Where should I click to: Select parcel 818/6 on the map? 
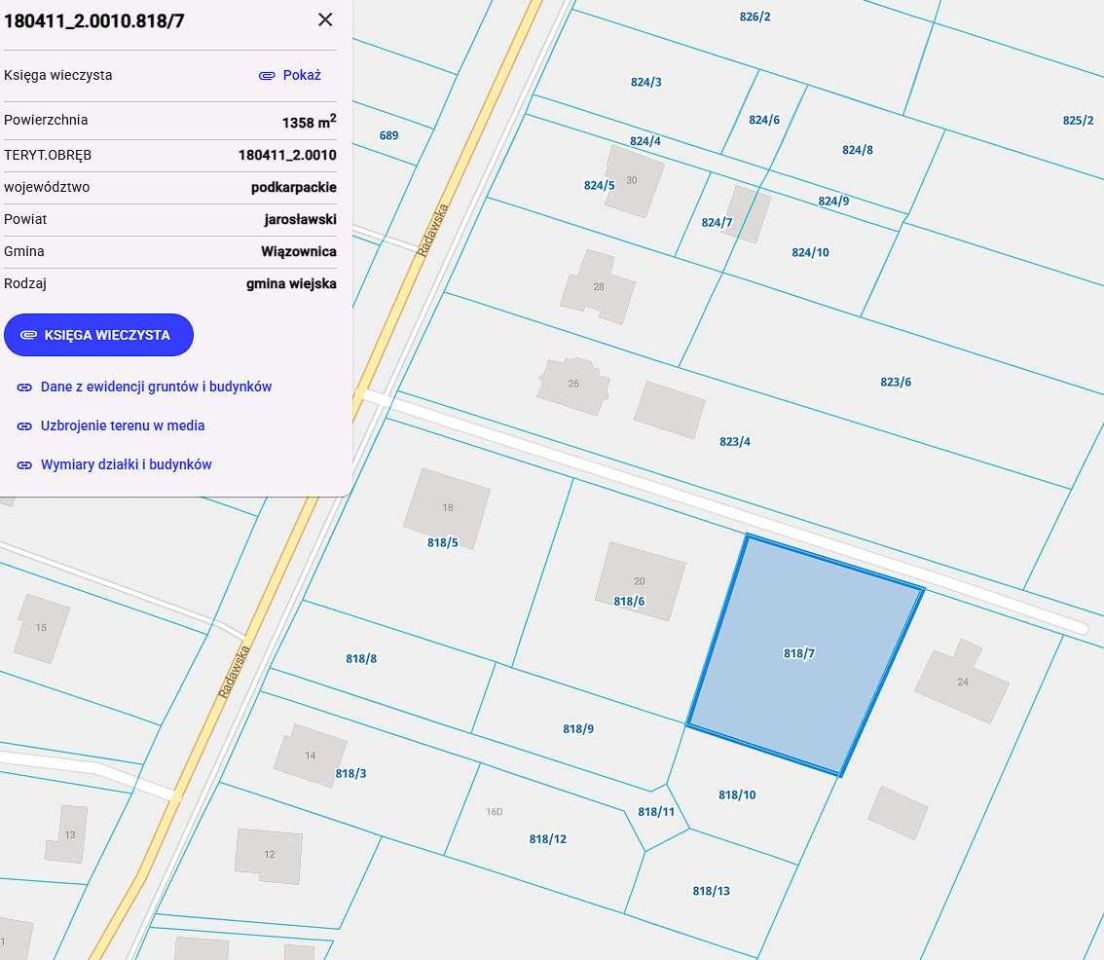point(629,601)
